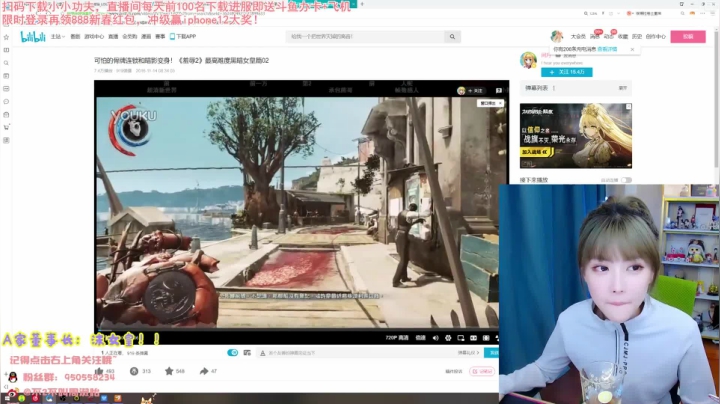This screenshot has width=720, height=404.
Task: Click the thumbs-up like icon
Action: [99, 371]
